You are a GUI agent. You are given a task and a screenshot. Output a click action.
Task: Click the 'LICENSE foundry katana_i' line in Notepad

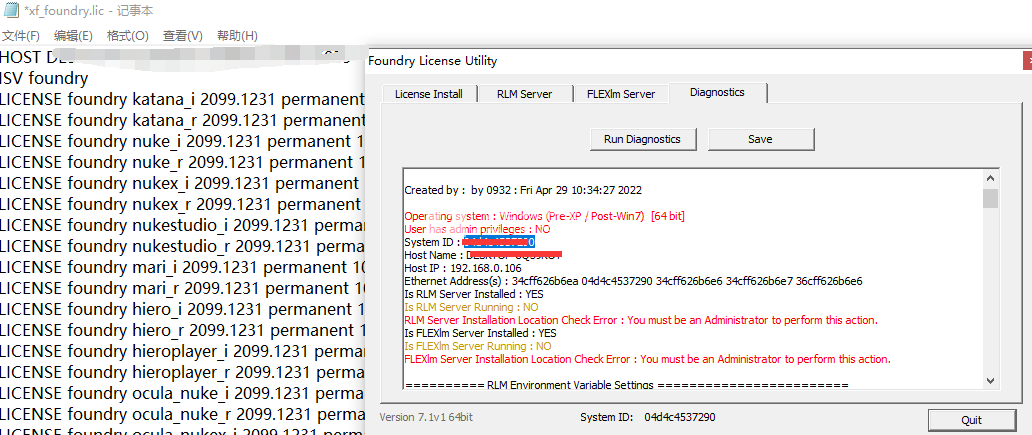(182, 99)
